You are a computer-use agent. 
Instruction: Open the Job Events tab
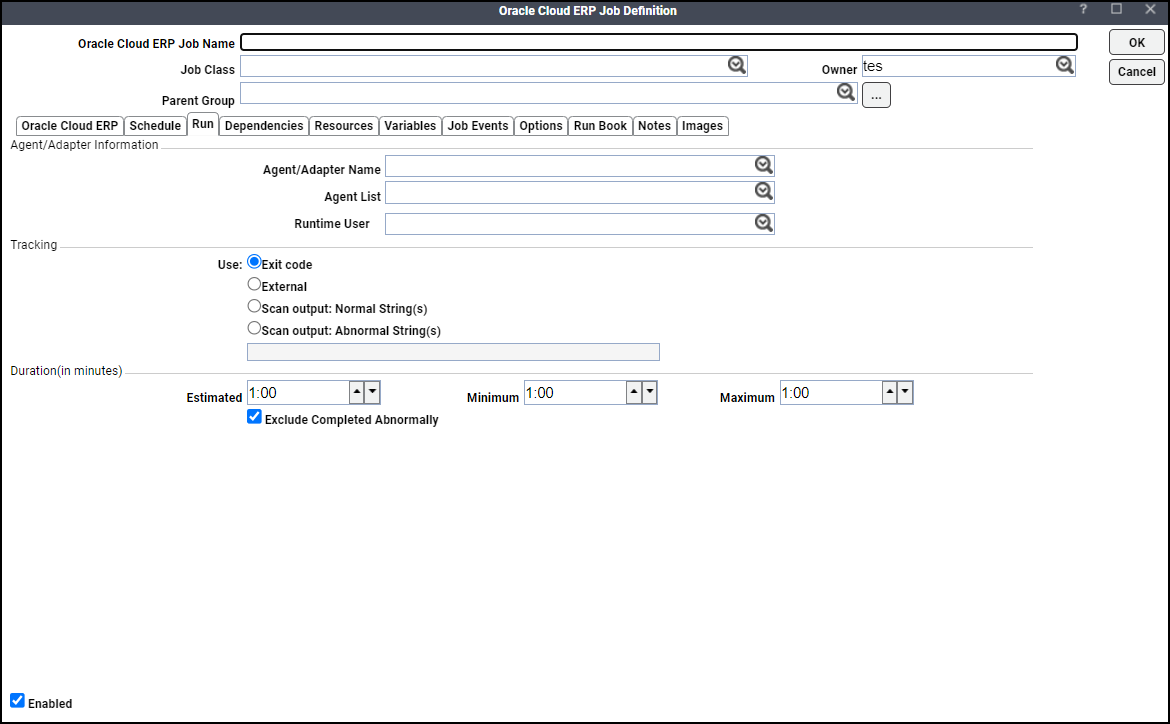(478, 125)
